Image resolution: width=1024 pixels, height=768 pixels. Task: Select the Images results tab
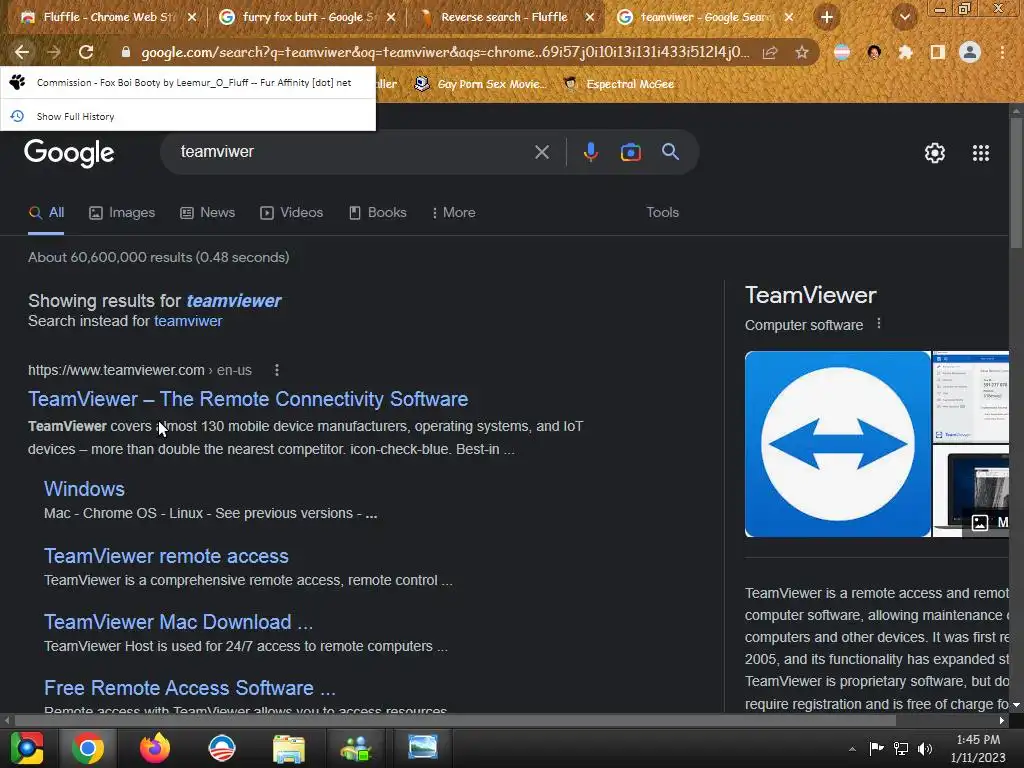click(122, 213)
